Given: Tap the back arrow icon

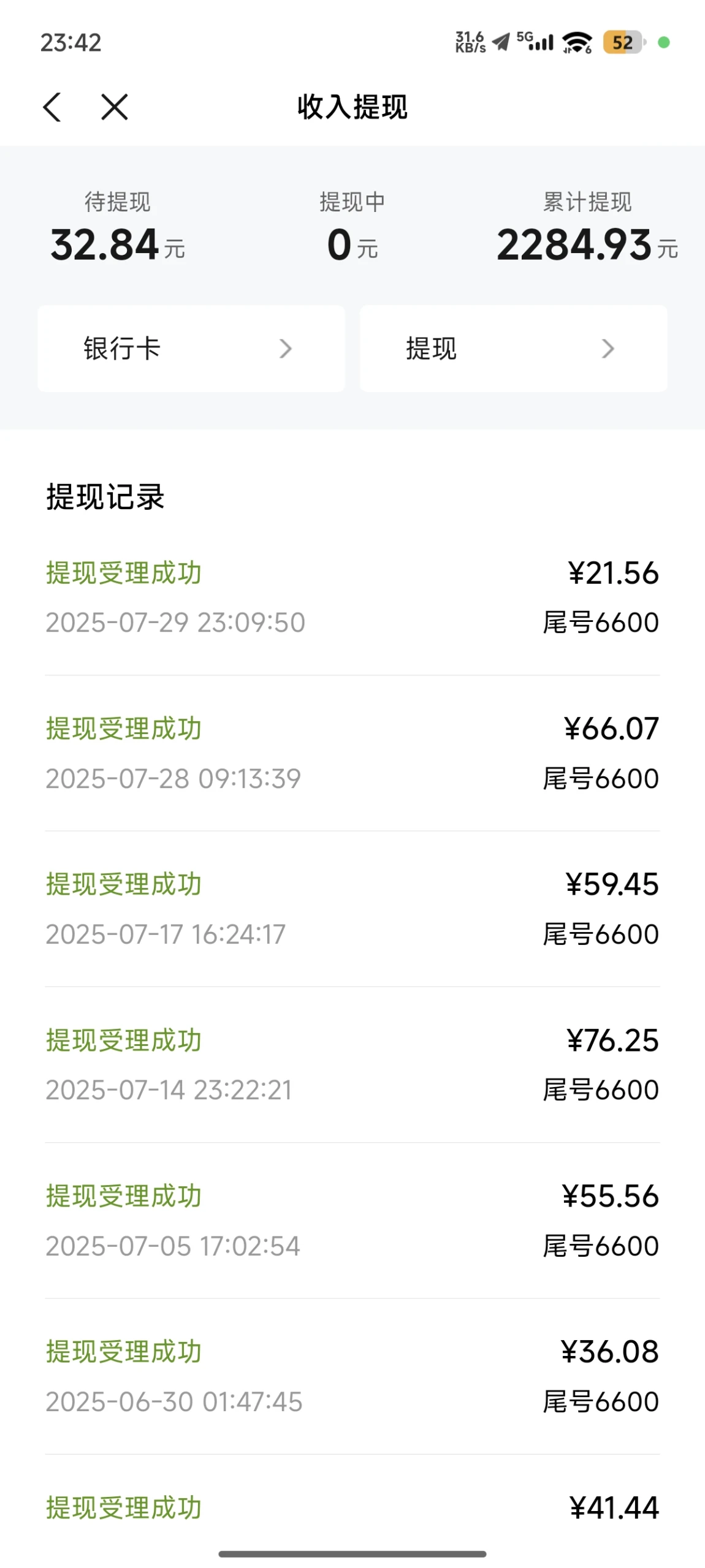Looking at the screenshot, I should tap(52, 107).
